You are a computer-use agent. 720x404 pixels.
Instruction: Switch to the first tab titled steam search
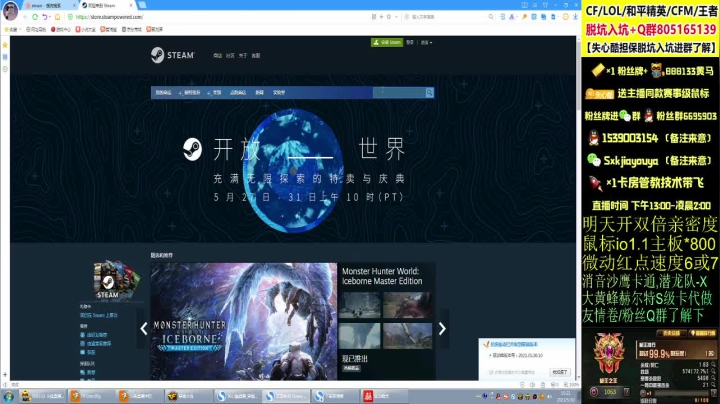(x=50, y=5)
